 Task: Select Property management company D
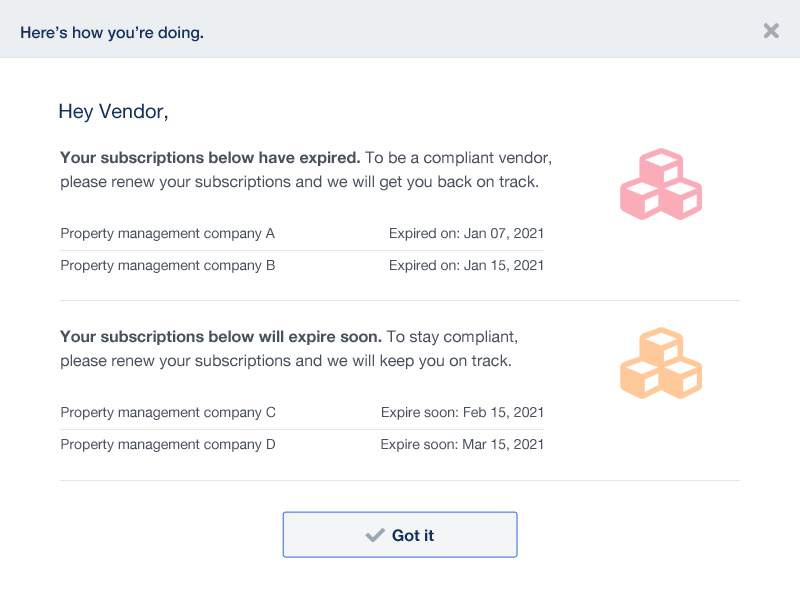point(168,445)
